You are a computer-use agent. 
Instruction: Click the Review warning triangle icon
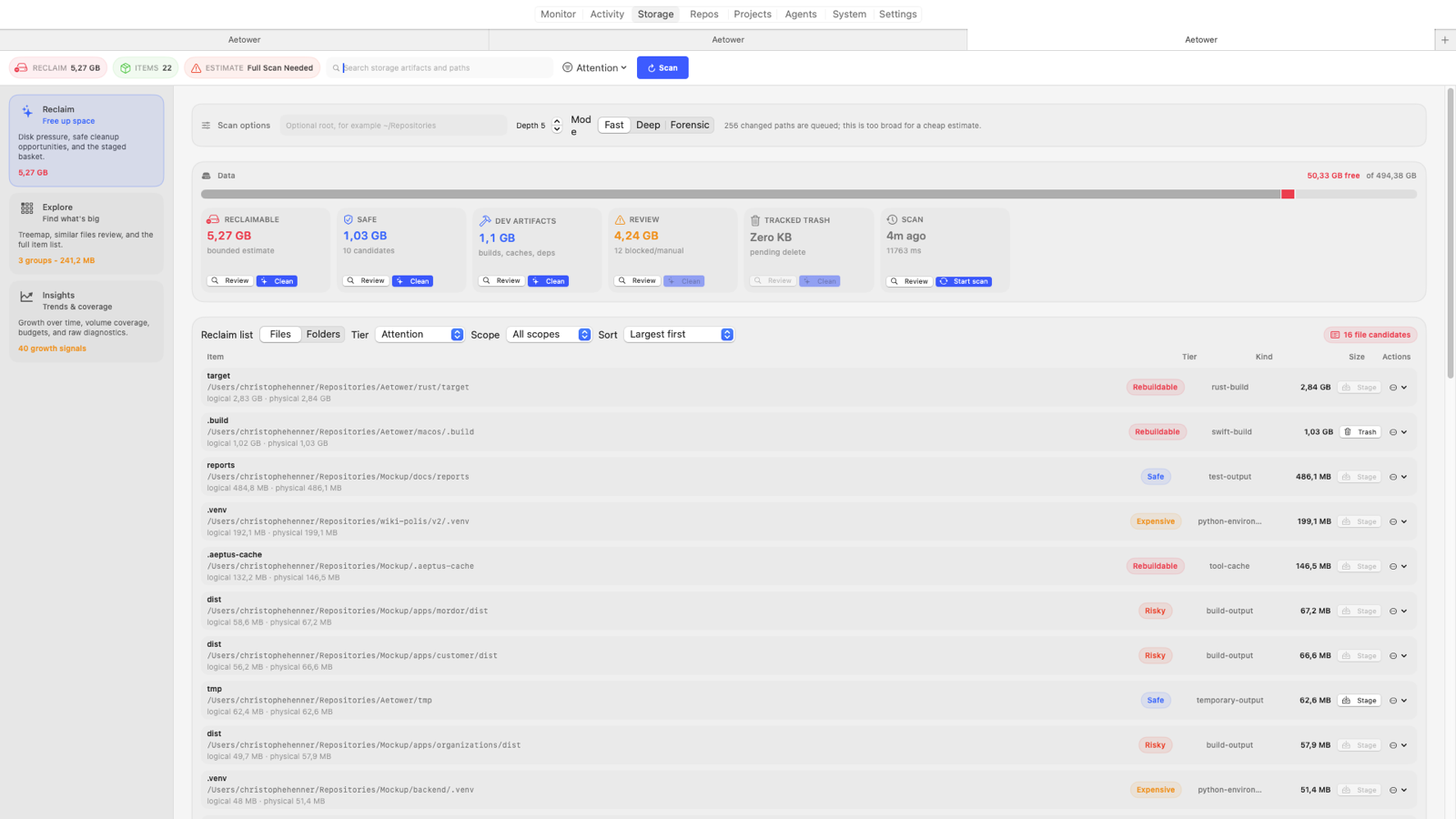click(x=620, y=219)
